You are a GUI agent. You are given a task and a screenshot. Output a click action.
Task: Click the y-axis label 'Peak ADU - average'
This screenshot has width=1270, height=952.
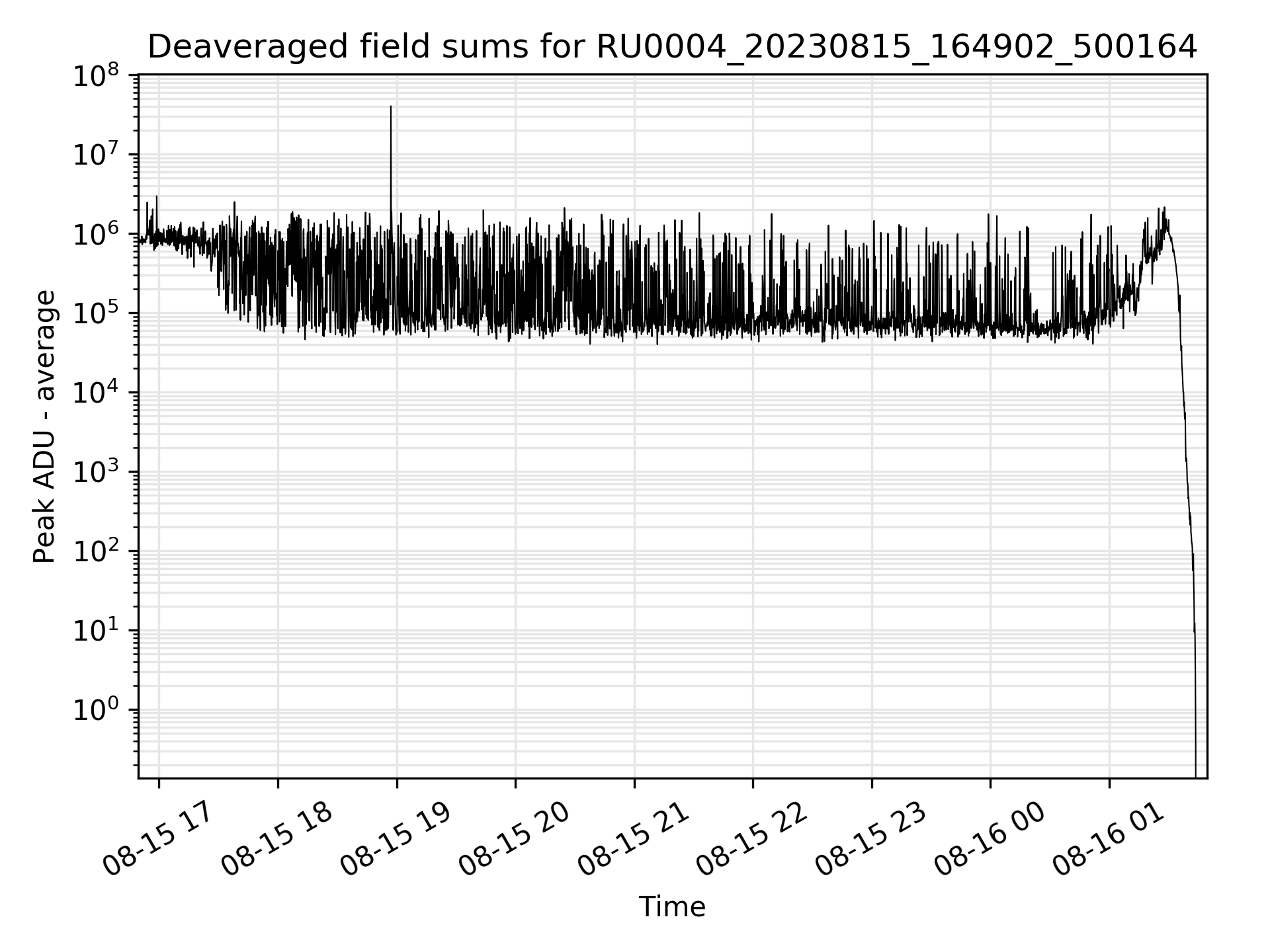(x=44, y=426)
